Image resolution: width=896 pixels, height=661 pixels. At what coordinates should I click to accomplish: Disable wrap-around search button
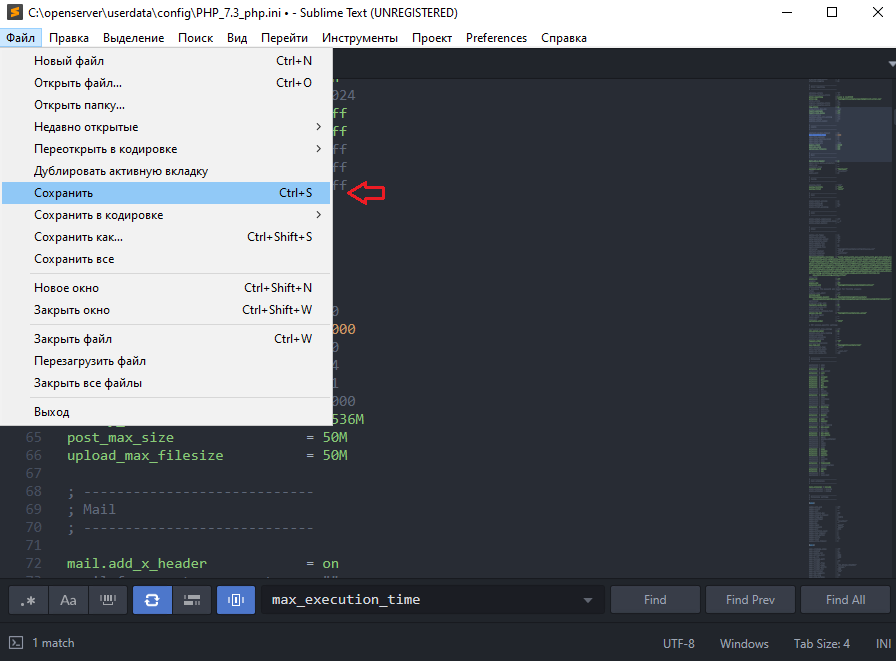[152, 600]
